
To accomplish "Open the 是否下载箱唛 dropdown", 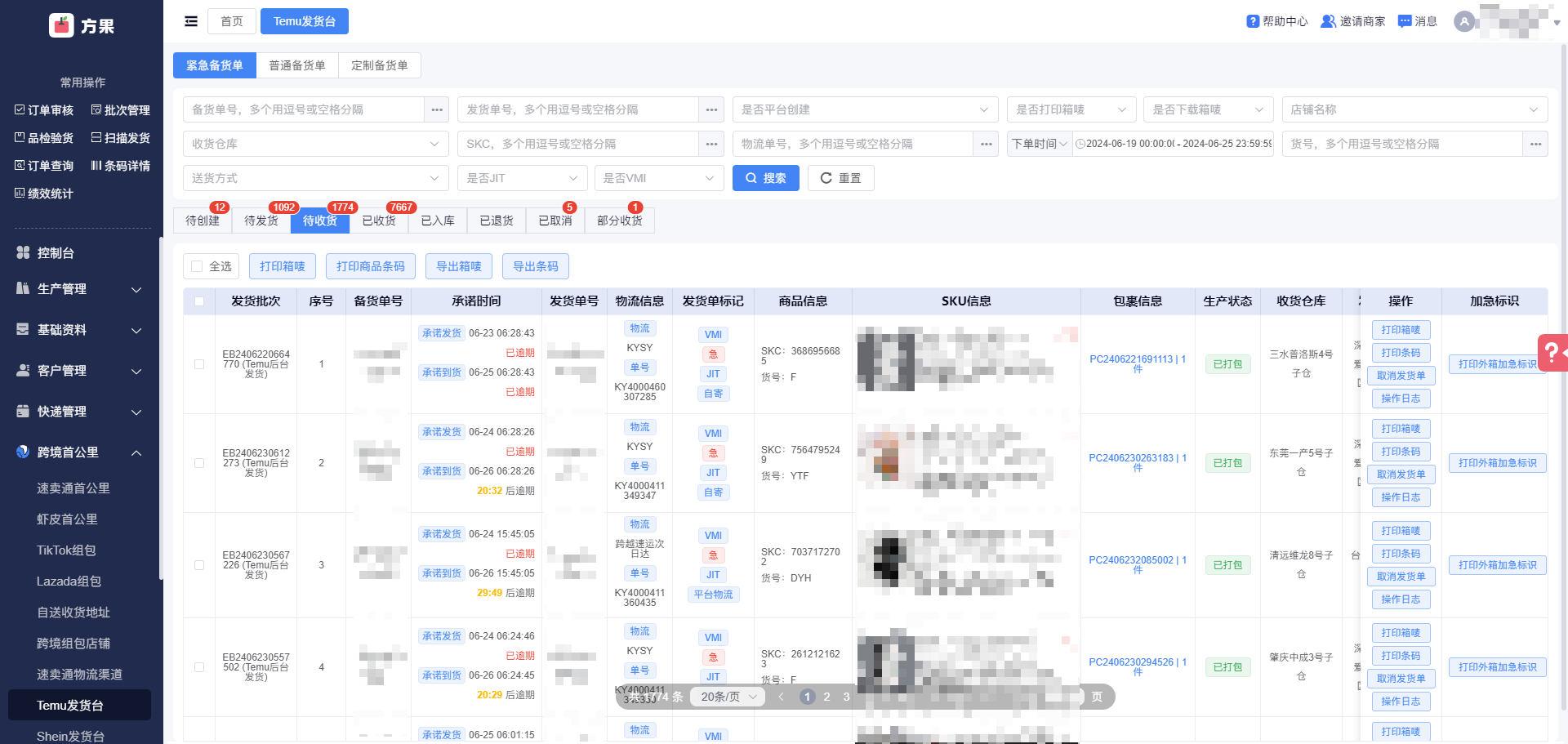I will [1209, 109].
